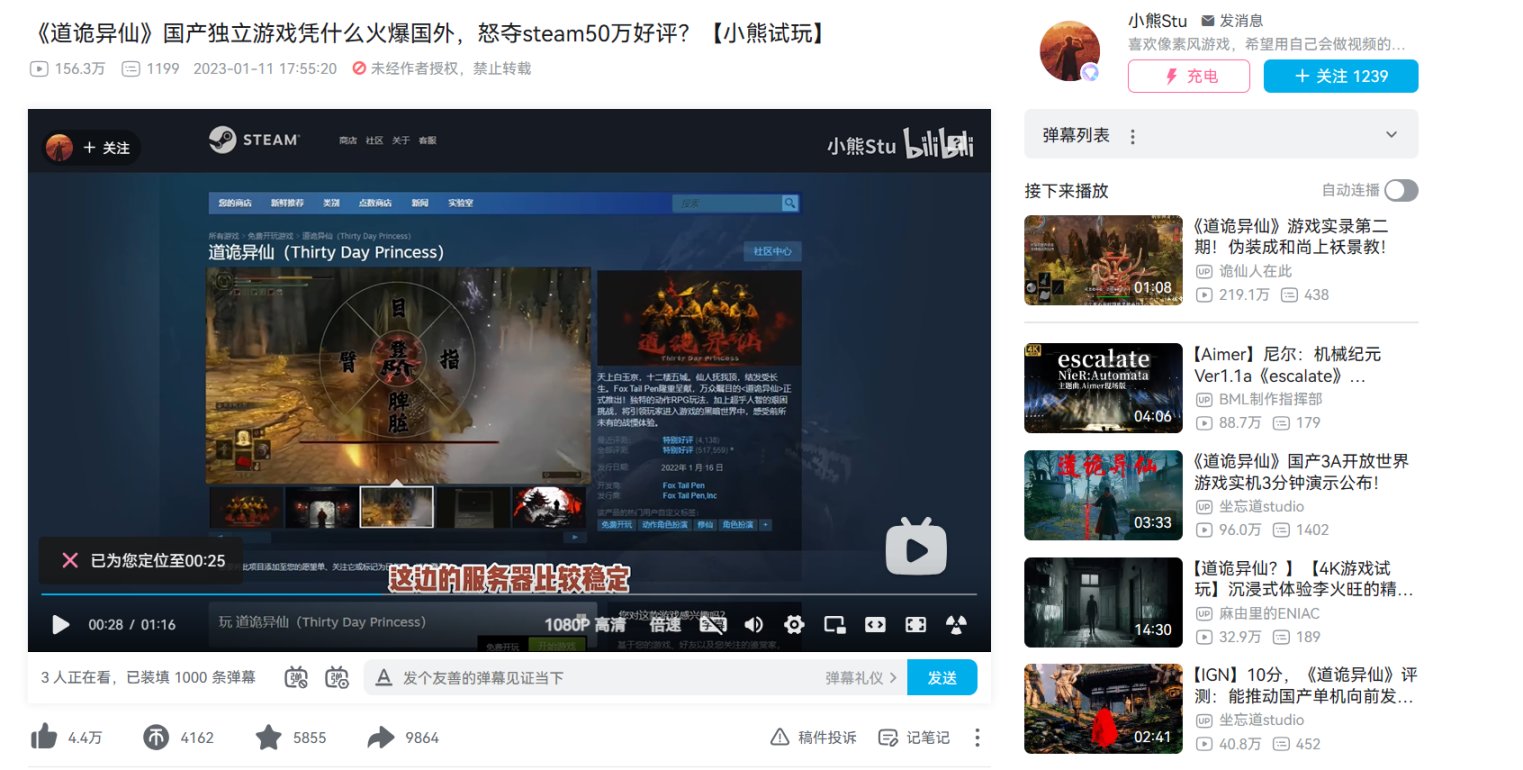Open danmaku display settings

[337, 678]
